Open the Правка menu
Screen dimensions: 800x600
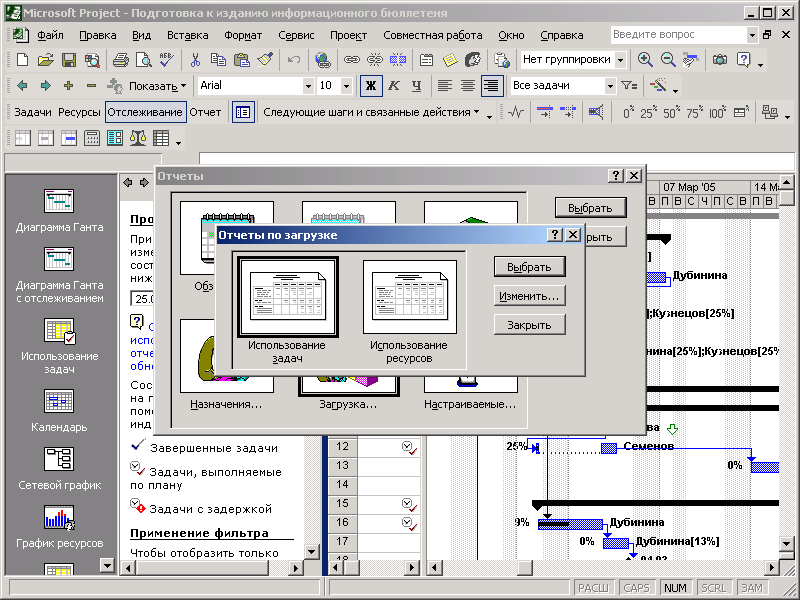pos(97,35)
